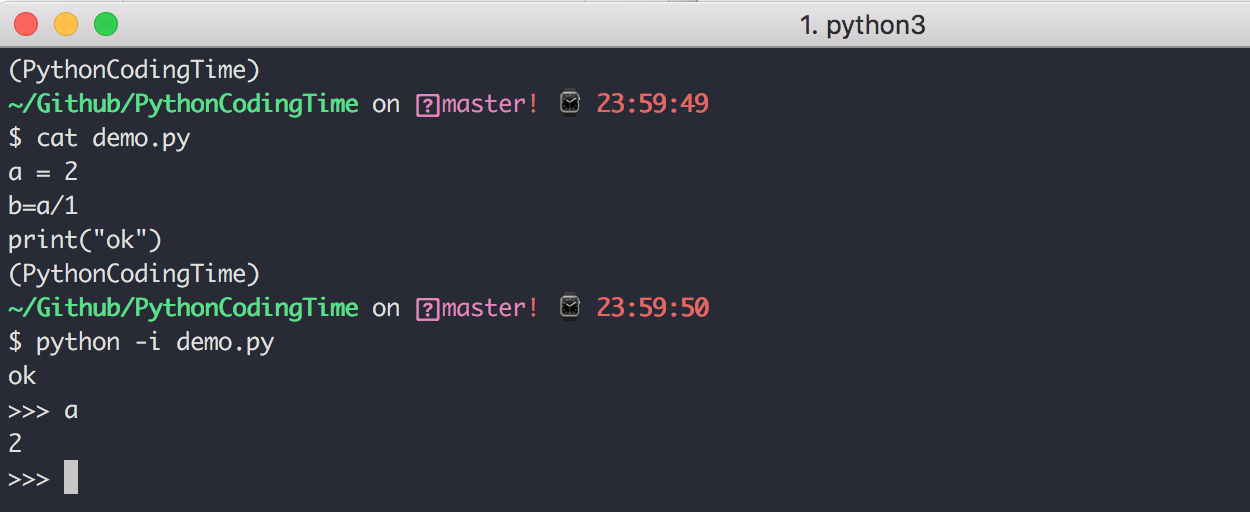The width and height of the screenshot is (1250, 512).
Task: Click the red 23:59:50 timestamp
Action: (x=652, y=308)
